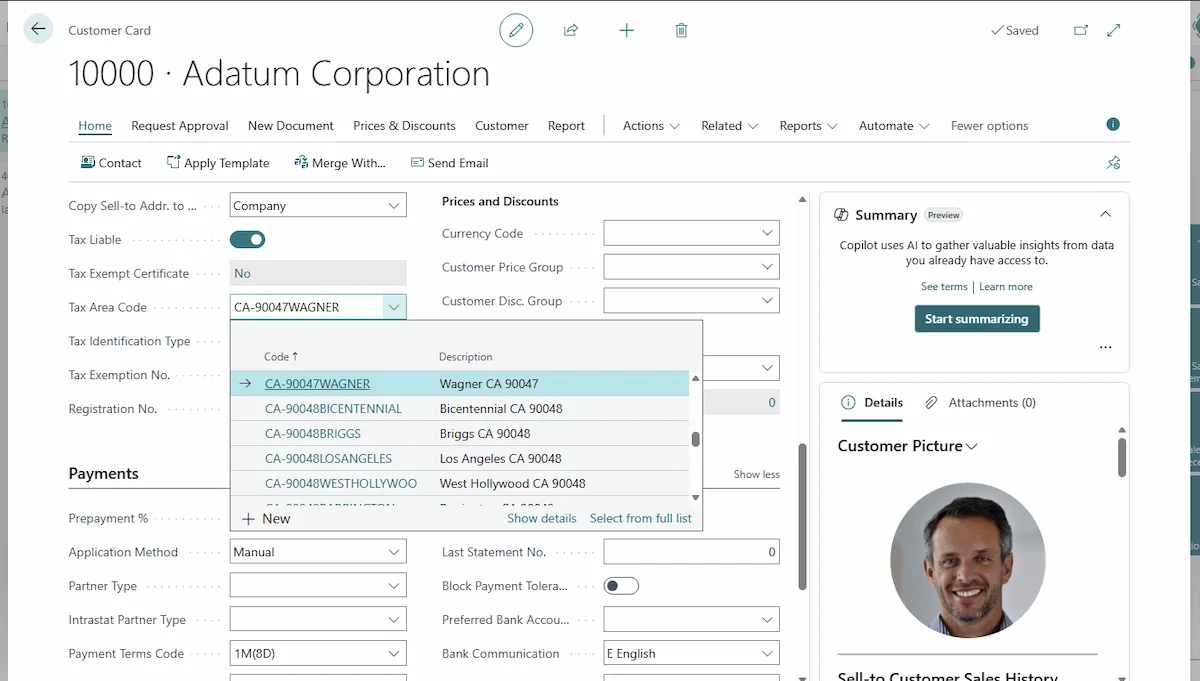Toggle Block Payment Tolerance switch
The image size is (1200, 681).
coord(621,586)
